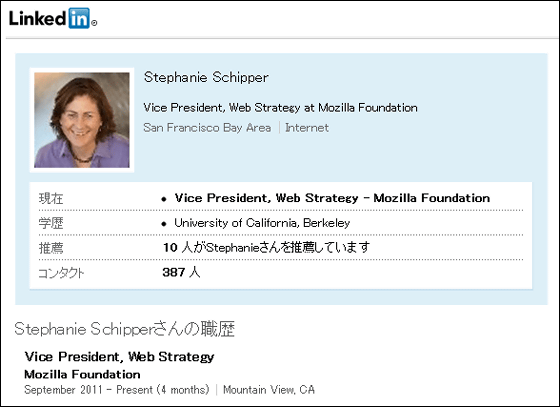Open the Vice President, Web Strategy job title

tap(119, 356)
